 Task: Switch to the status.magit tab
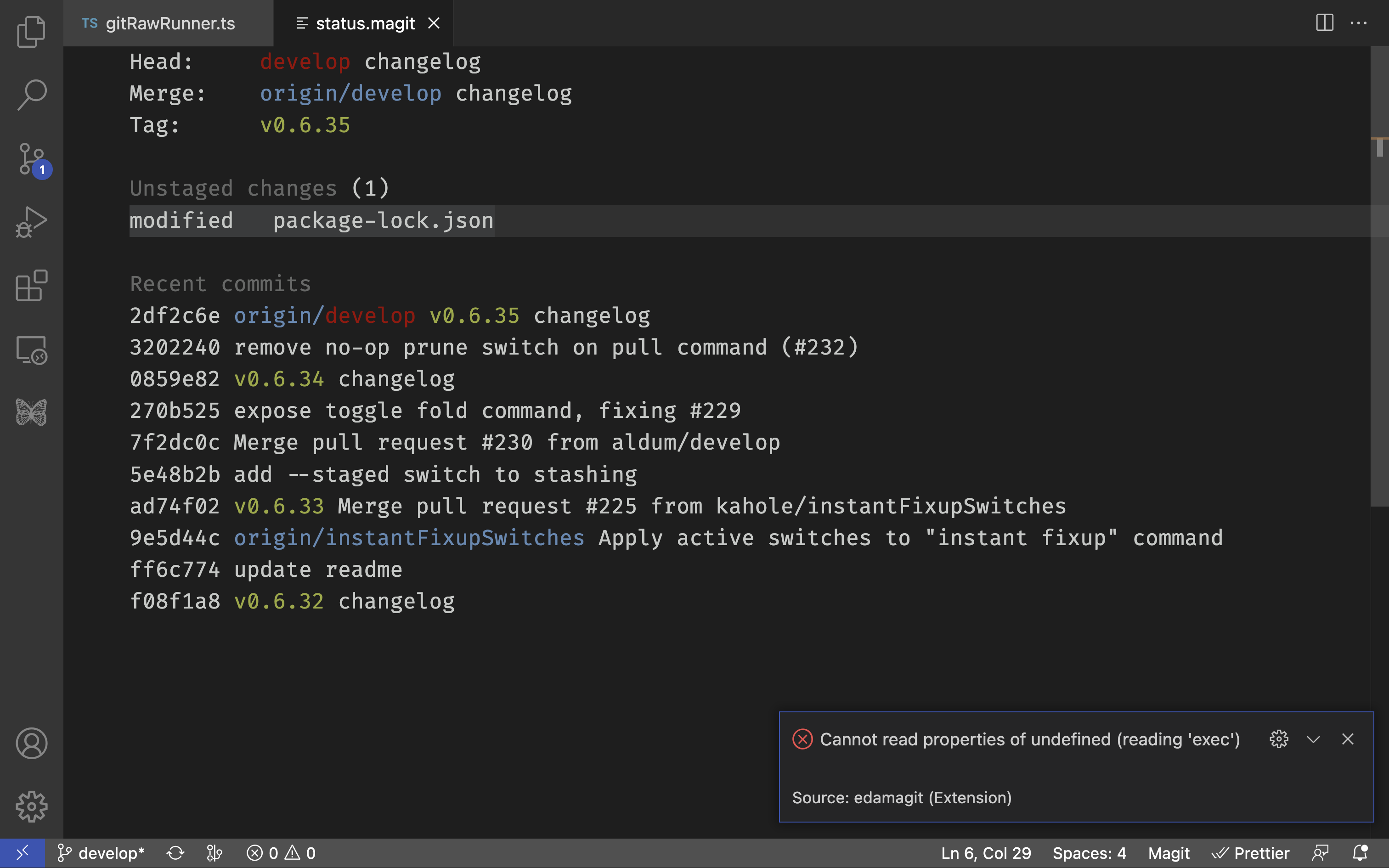[365, 23]
